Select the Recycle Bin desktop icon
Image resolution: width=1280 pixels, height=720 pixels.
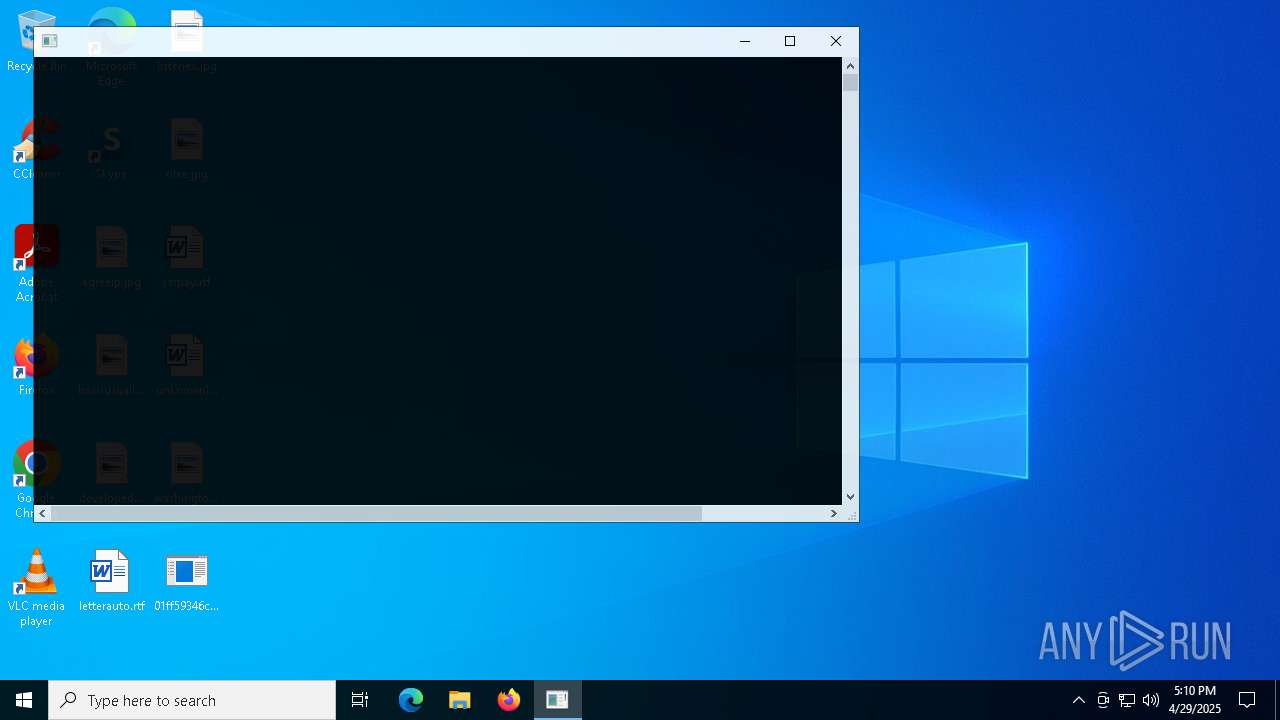tap(36, 41)
